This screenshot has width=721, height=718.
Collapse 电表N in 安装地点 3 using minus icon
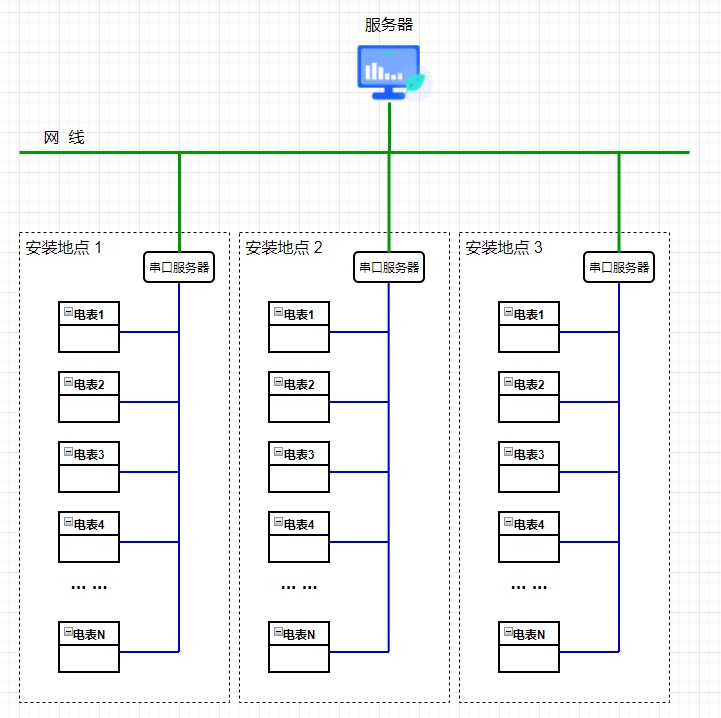[x=508, y=633]
